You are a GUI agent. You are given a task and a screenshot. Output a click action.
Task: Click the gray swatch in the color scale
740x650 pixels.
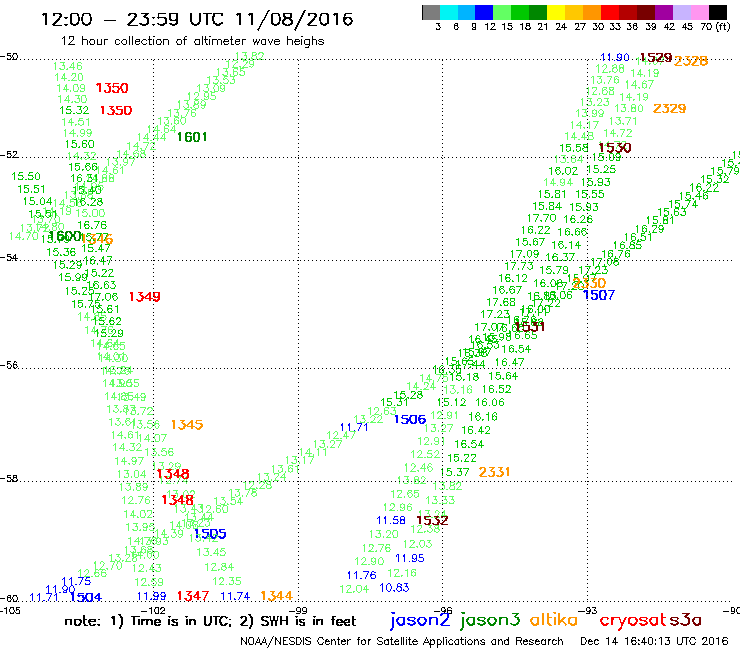point(431,12)
